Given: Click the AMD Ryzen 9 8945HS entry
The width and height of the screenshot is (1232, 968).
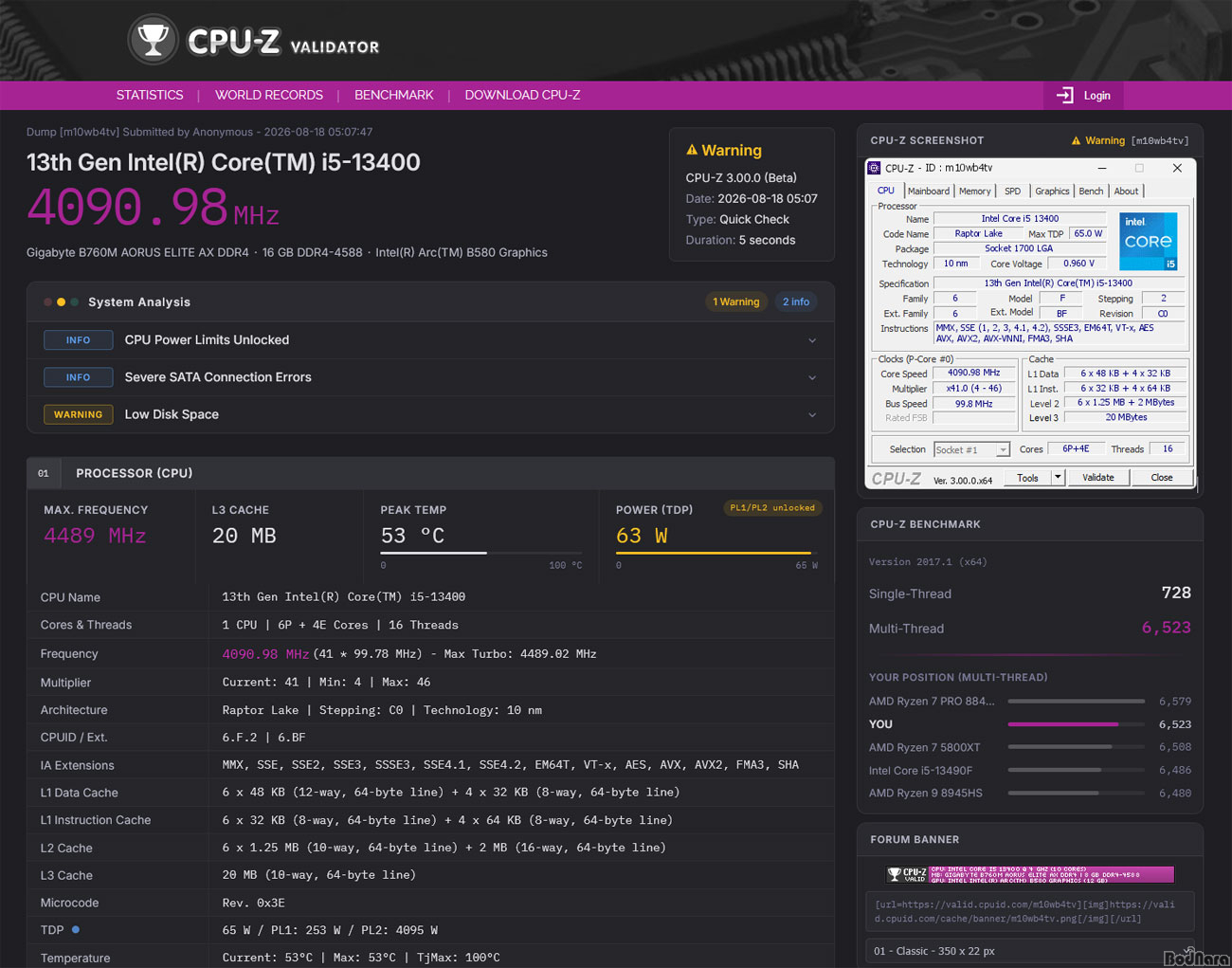Looking at the screenshot, I should [1030, 794].
